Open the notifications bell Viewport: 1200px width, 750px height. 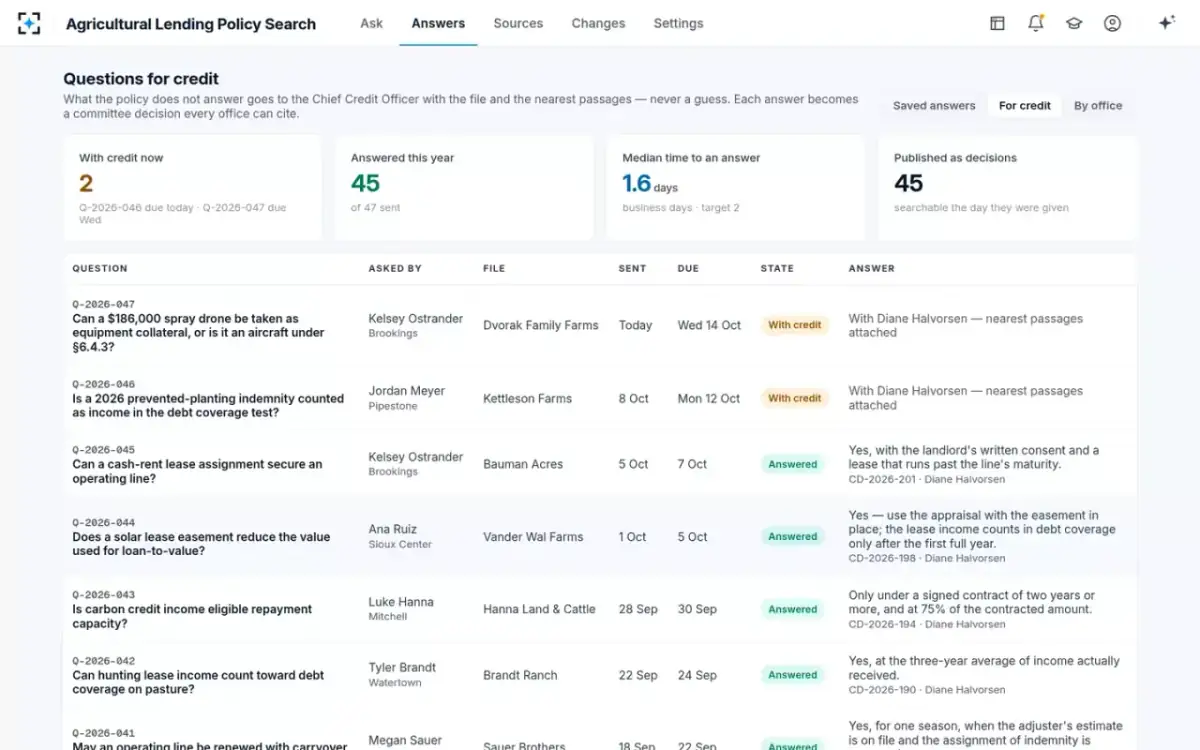point(1036,23)
